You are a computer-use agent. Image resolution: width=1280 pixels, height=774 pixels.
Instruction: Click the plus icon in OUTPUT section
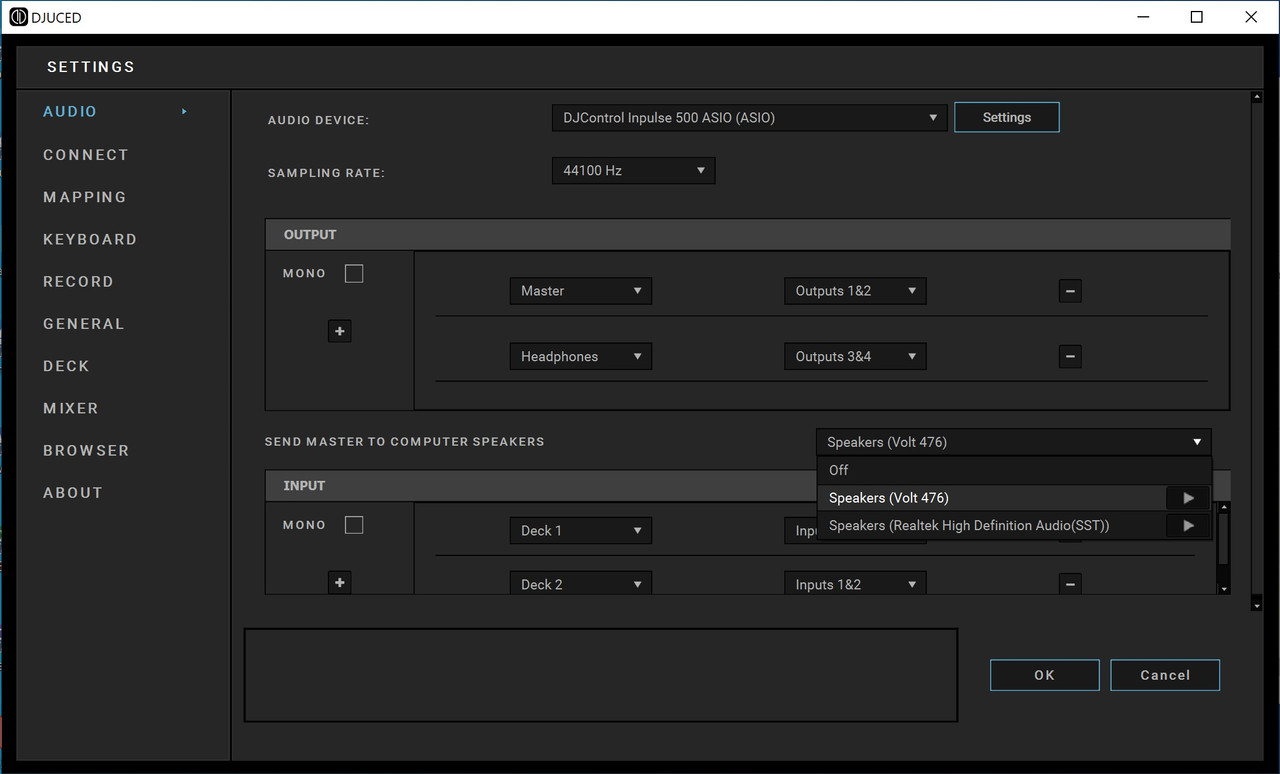click(340, 331)
